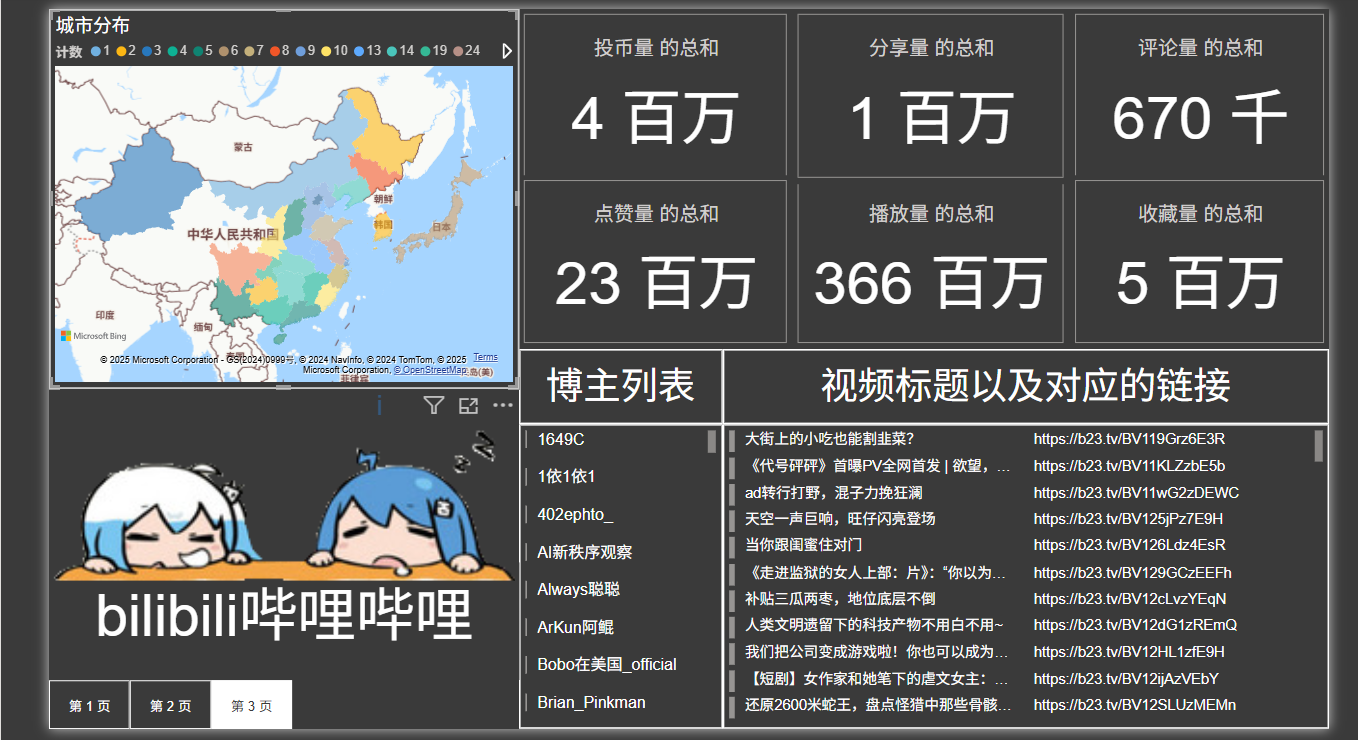This screenshot has height=740, width=1358.
Task: Select blogger Bobo在美国_official in the list
Action: click(607, 664)
